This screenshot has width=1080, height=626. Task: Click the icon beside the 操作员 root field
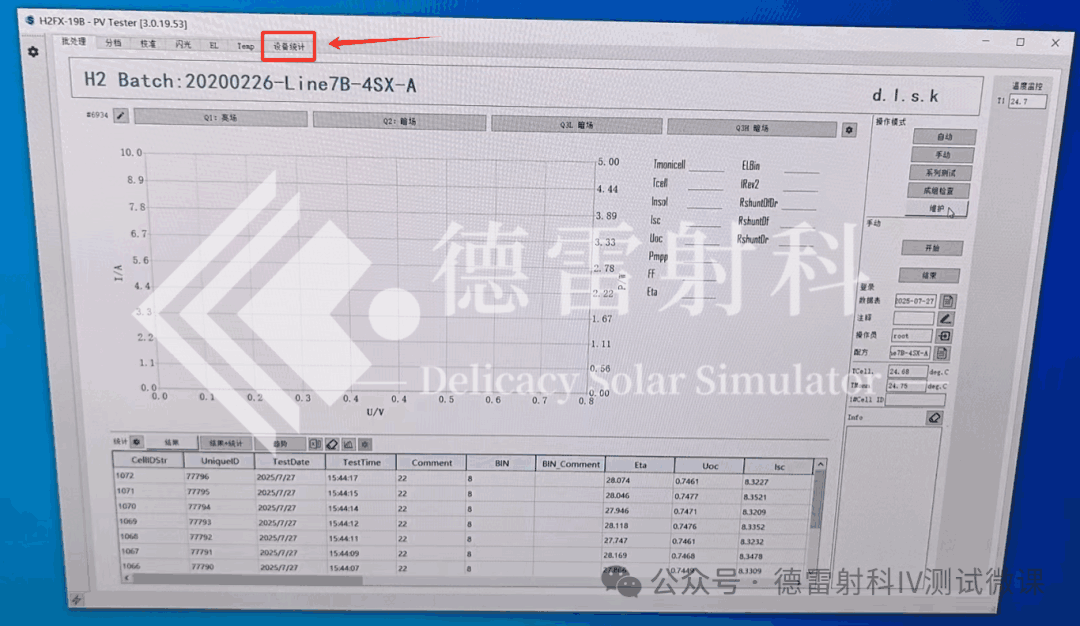946,335
